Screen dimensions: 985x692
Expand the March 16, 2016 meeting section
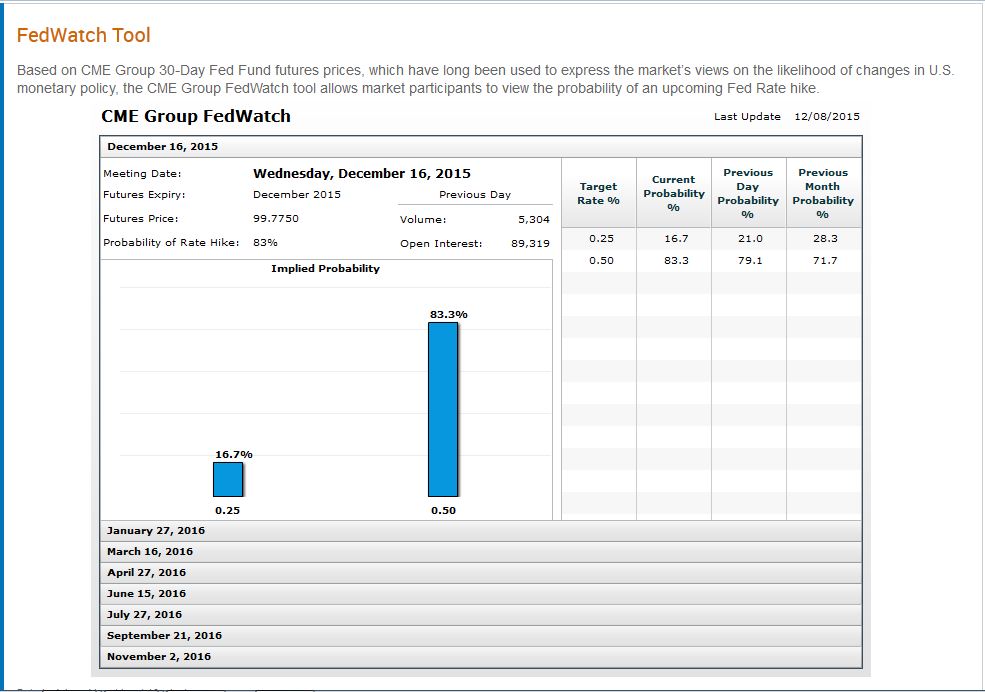(481, 552)
